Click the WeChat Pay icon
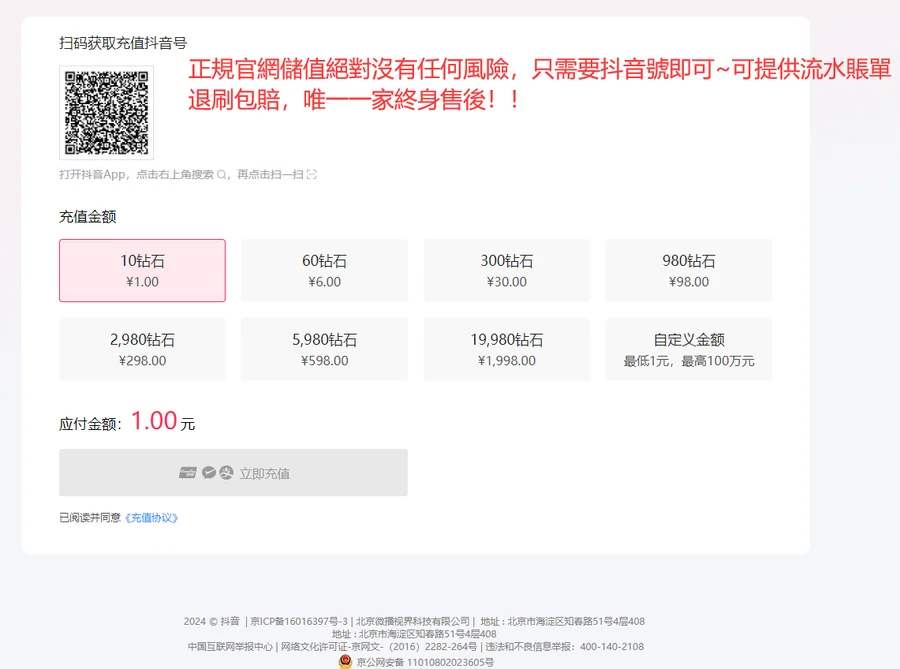Screen dimensions: 900x669 [x=209, y=473]
